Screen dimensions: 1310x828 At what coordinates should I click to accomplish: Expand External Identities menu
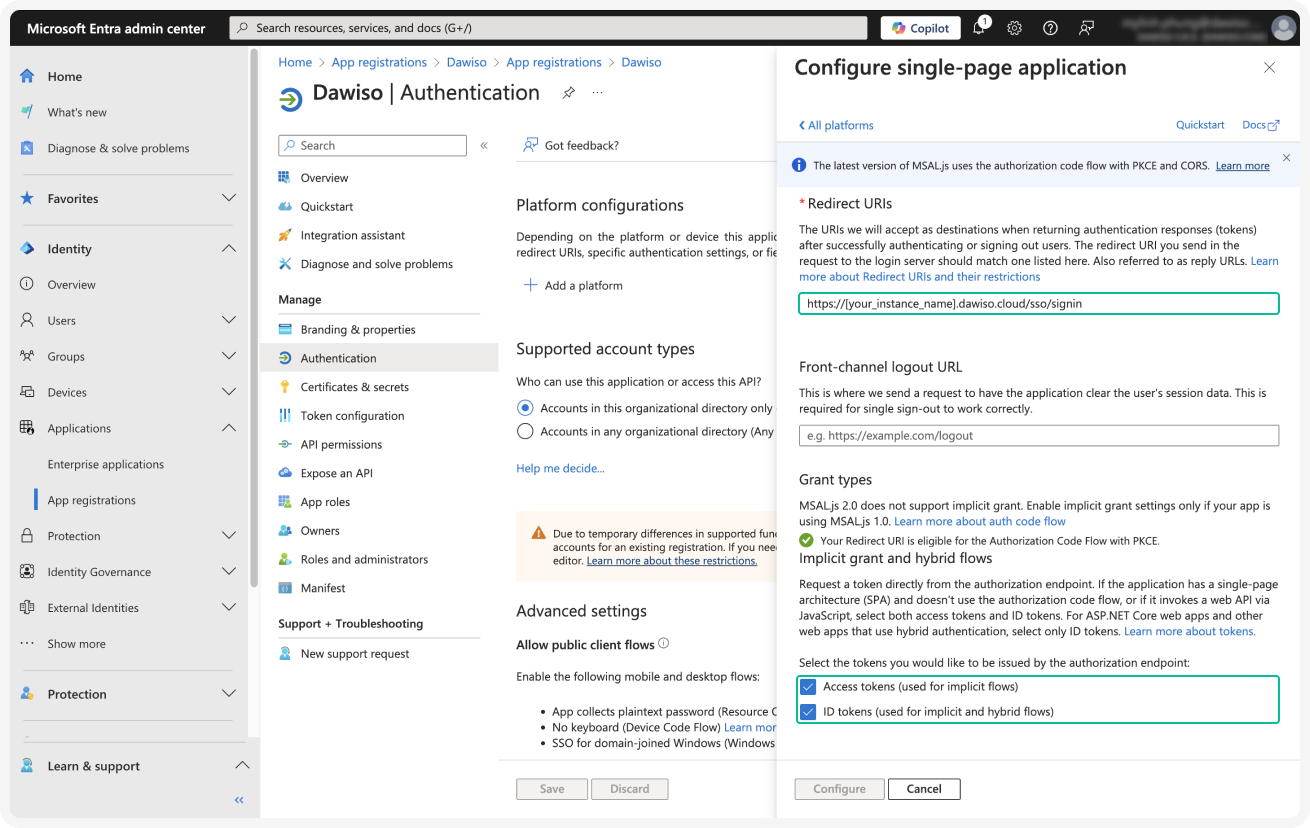pyautogui.click(x=229, y=608)
